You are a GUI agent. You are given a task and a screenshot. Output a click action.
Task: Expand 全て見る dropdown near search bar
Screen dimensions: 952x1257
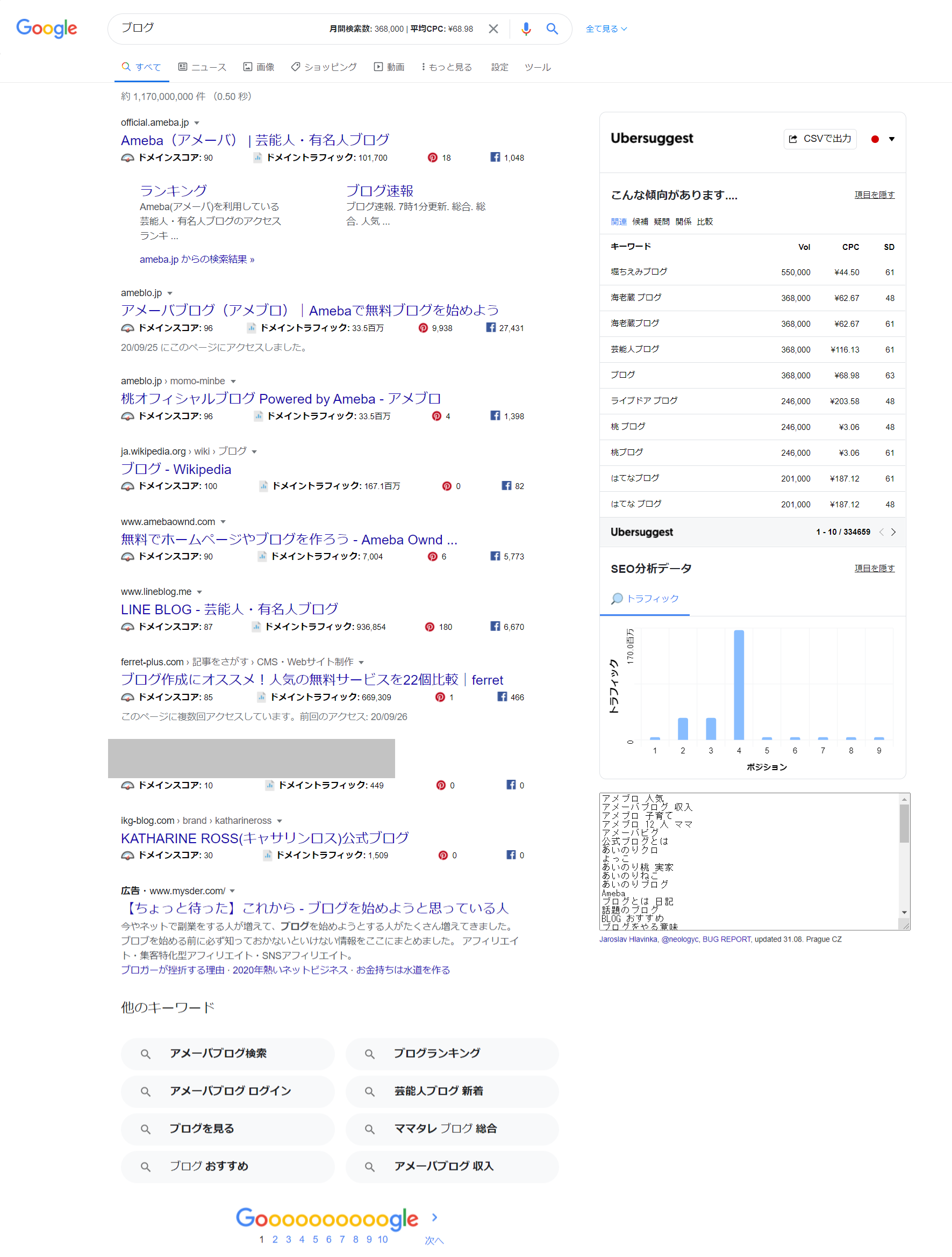point(606,29)
